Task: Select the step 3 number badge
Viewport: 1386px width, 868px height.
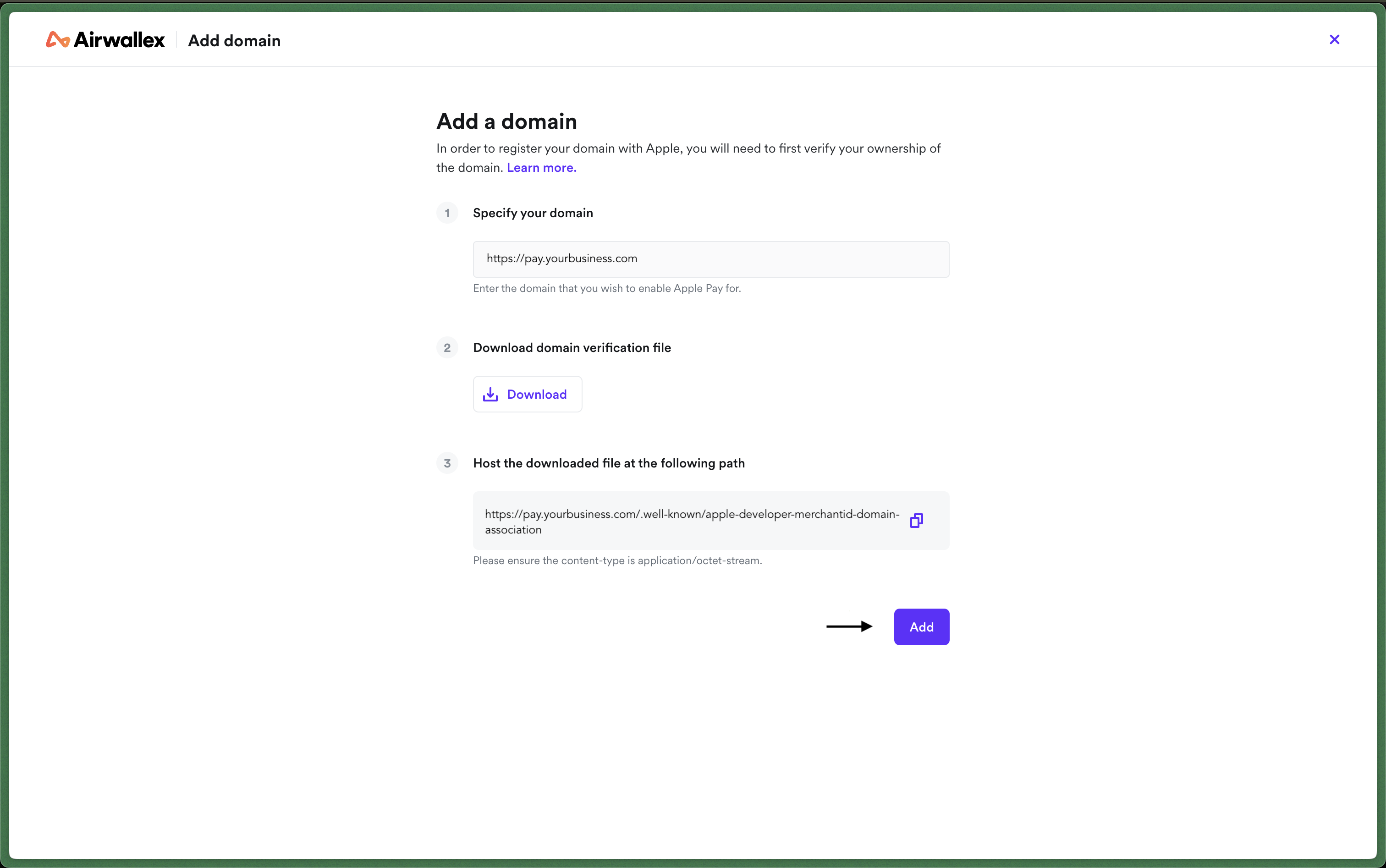Action: (447, 463)
